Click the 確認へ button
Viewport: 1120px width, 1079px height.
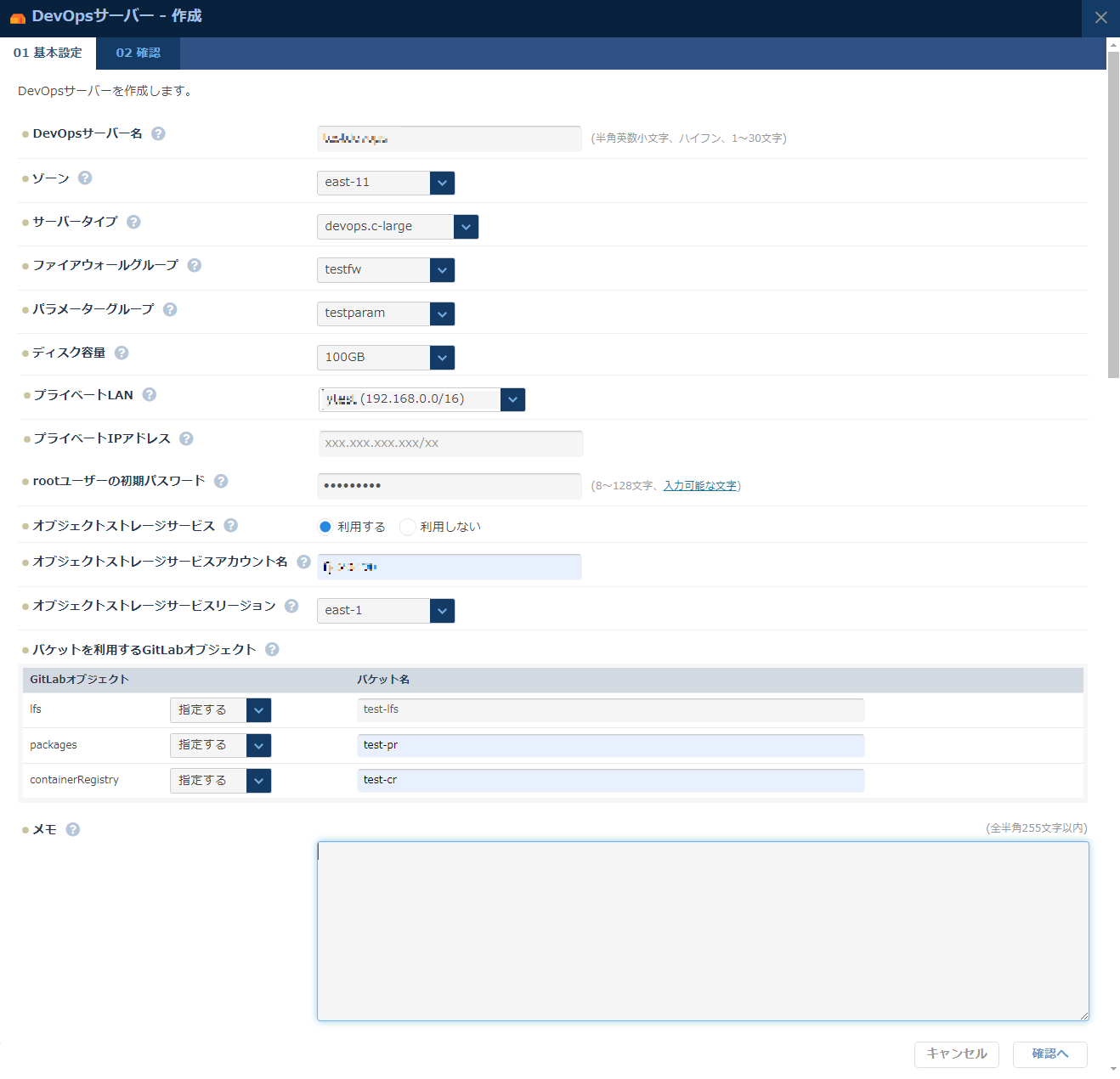click(1049, 1054)
